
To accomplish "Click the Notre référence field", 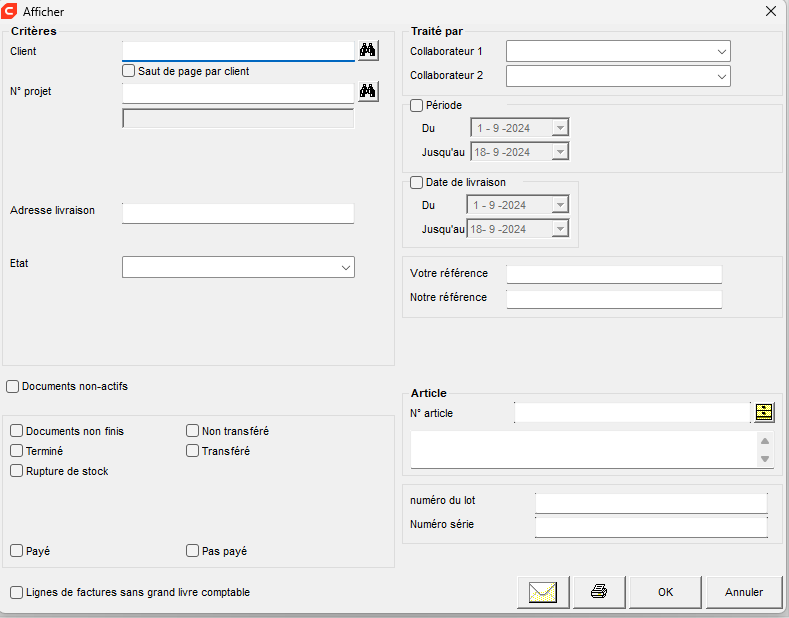I will pos(614,299).
